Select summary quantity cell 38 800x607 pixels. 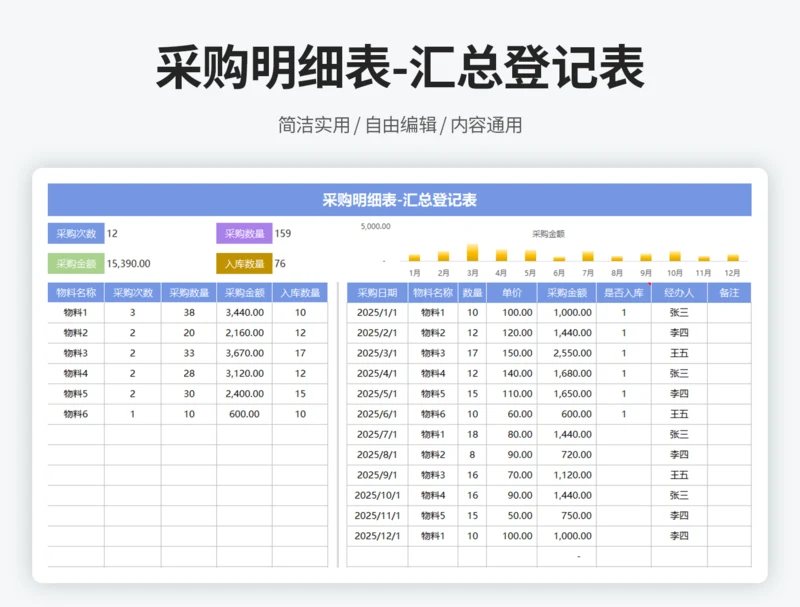pyautogui.click(x=189, y=313)
